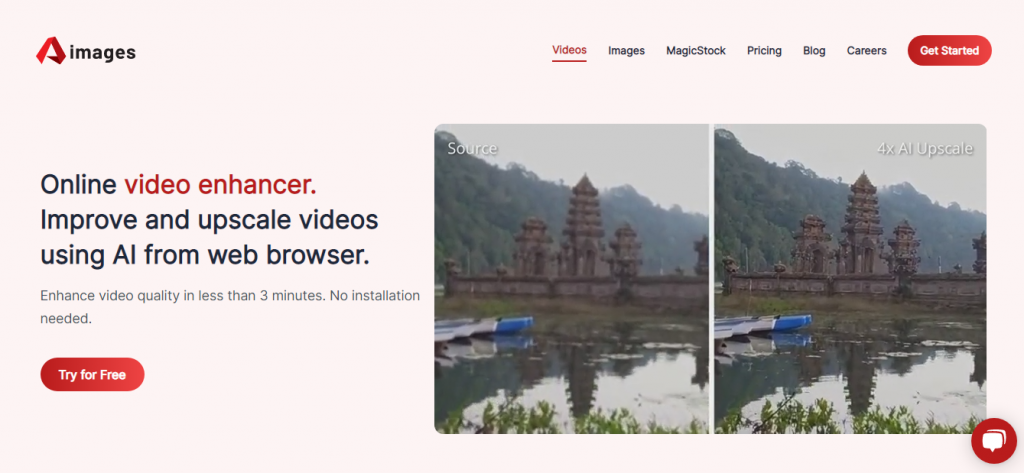Click the red A logo icon
The image size is (1024, 473).
(50, 50)
